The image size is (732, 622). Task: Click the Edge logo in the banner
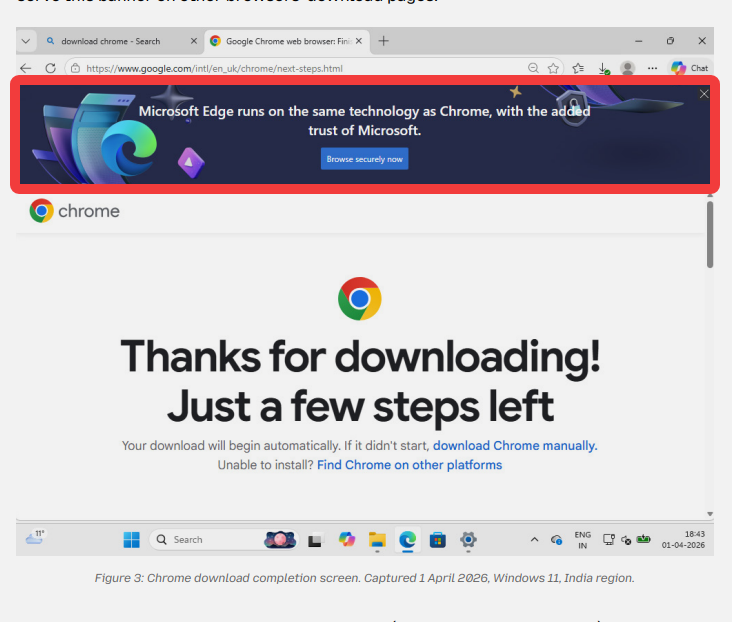[x=129, y=148]
